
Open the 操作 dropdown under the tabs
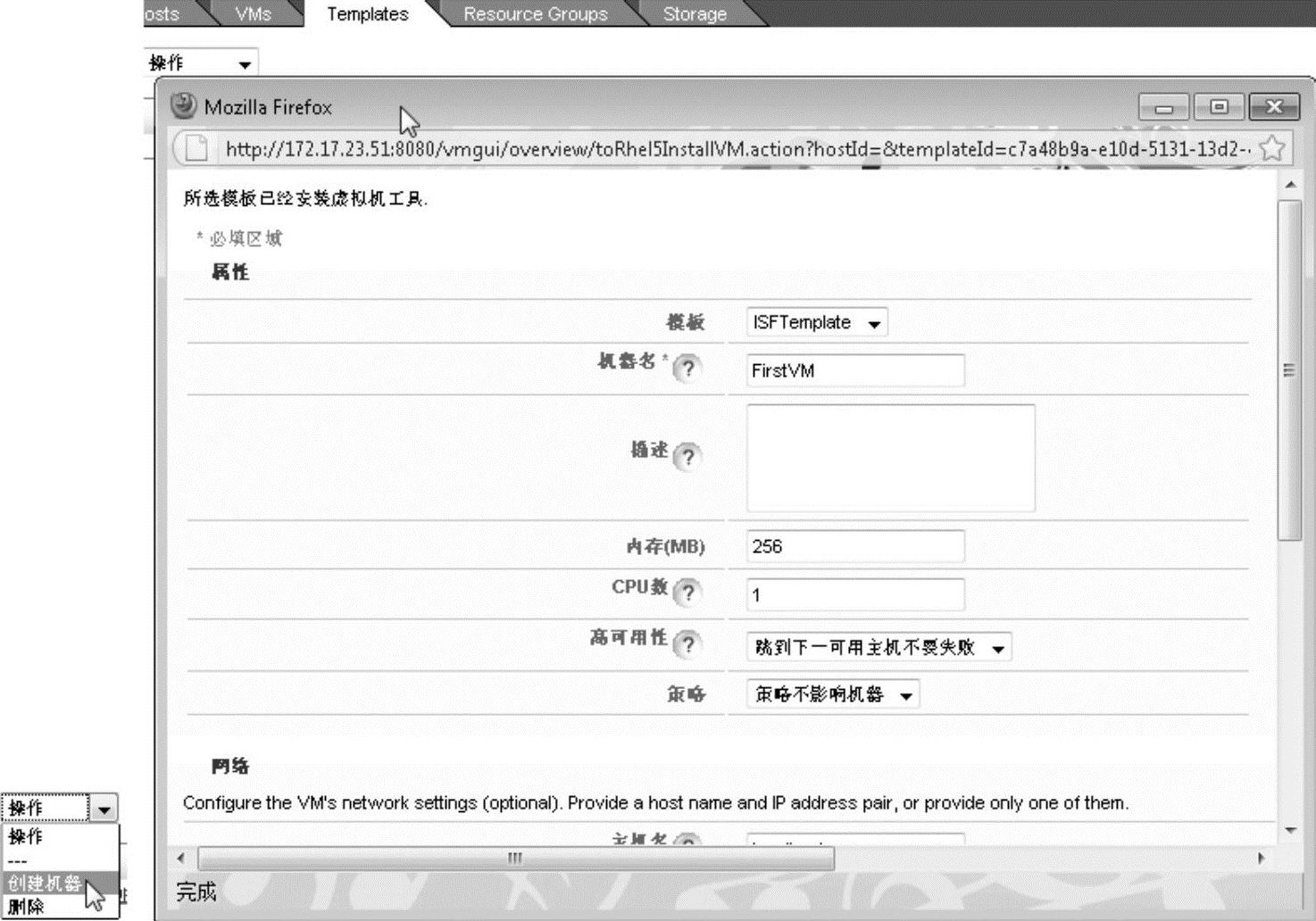(x=201, y=62)
